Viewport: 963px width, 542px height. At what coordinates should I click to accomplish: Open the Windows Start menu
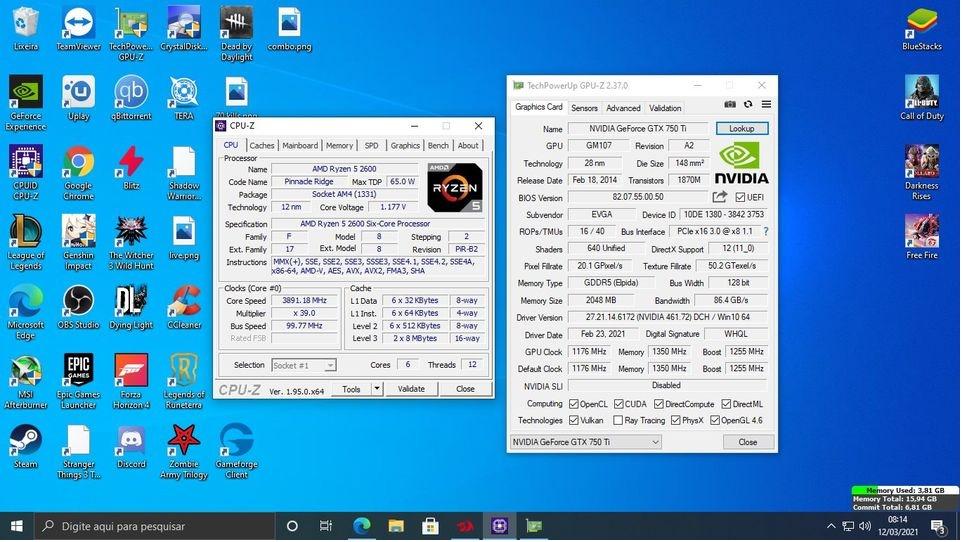pos(17,526)
